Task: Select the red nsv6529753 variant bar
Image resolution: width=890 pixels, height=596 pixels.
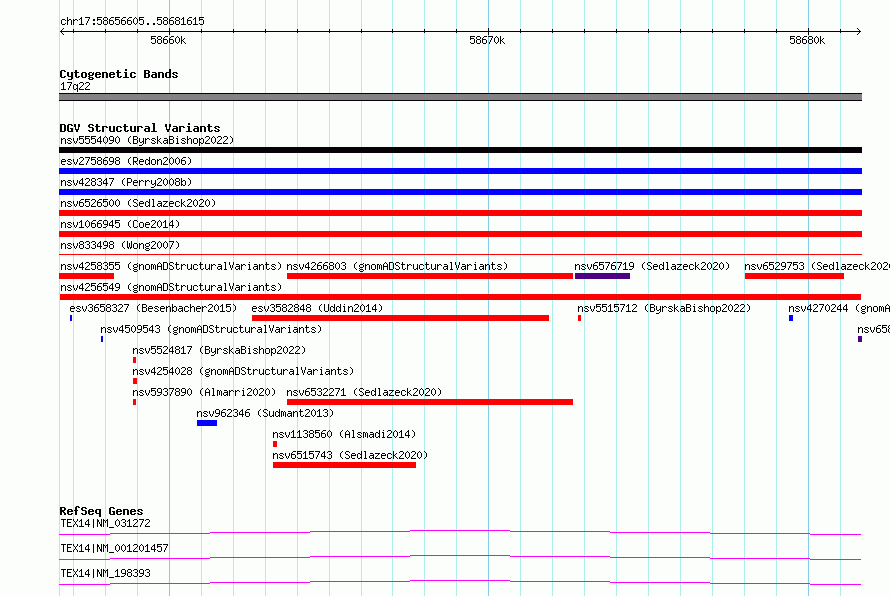Action: 794,276
